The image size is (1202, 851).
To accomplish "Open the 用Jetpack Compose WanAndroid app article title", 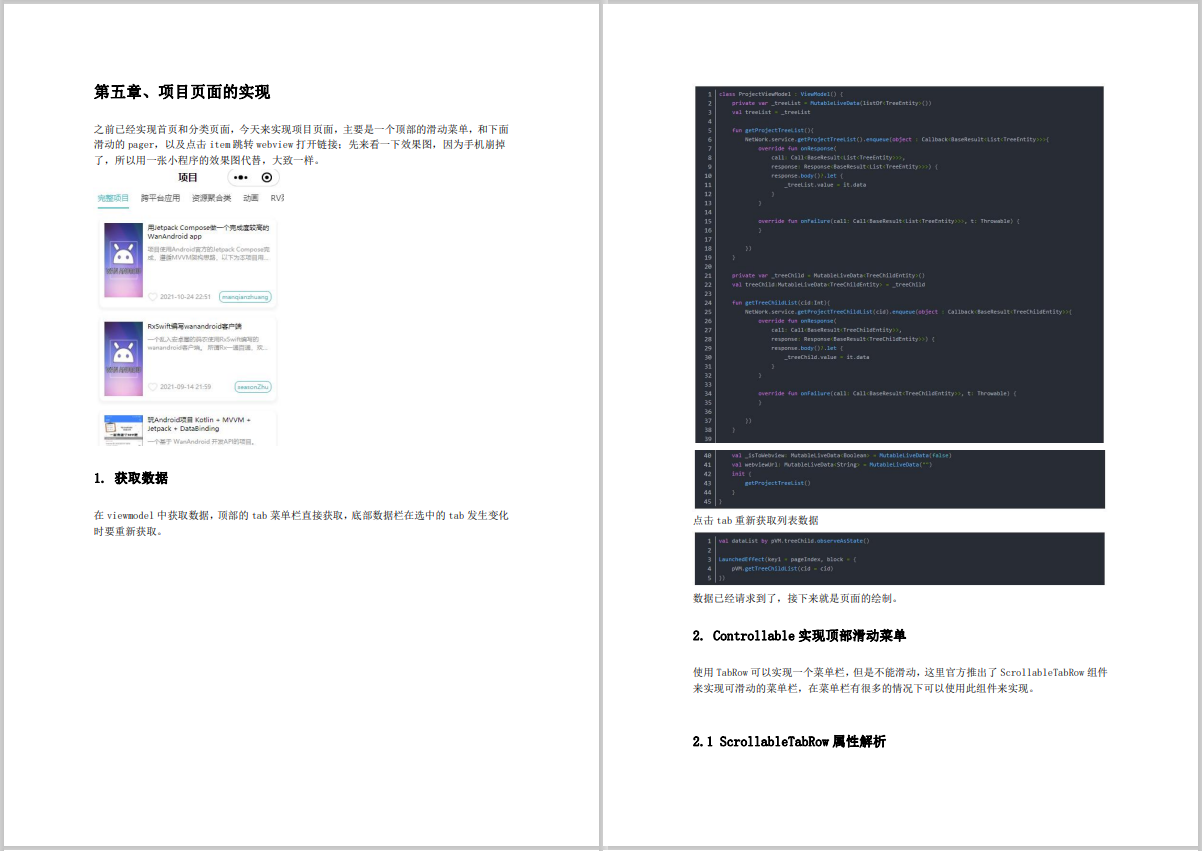I will pyautogui.click(x=209, y=232).
